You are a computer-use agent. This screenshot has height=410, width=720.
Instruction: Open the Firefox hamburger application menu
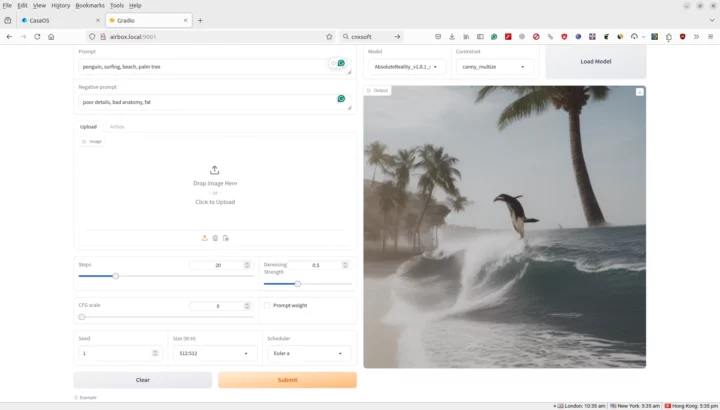(710, 37)
